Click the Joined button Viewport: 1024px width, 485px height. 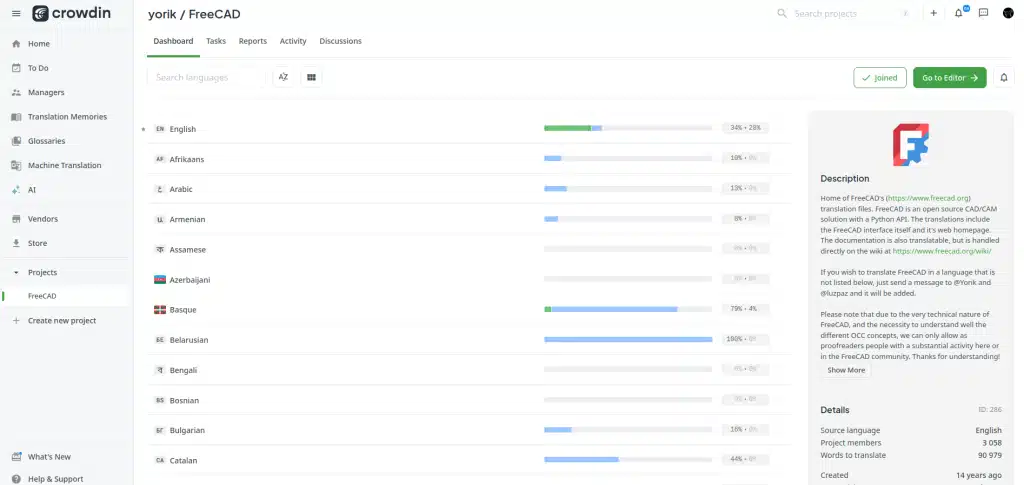[x=880, y=78]
